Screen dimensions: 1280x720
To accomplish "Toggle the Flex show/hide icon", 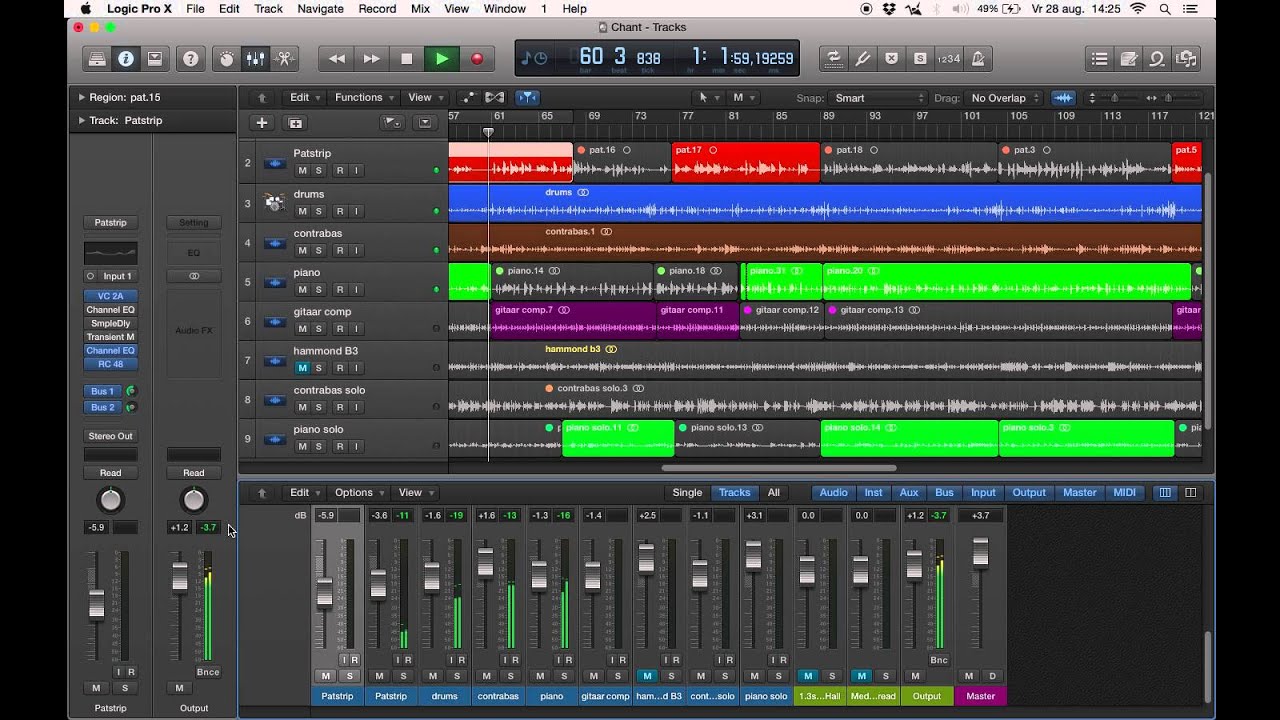I will (x=495, y=98).
